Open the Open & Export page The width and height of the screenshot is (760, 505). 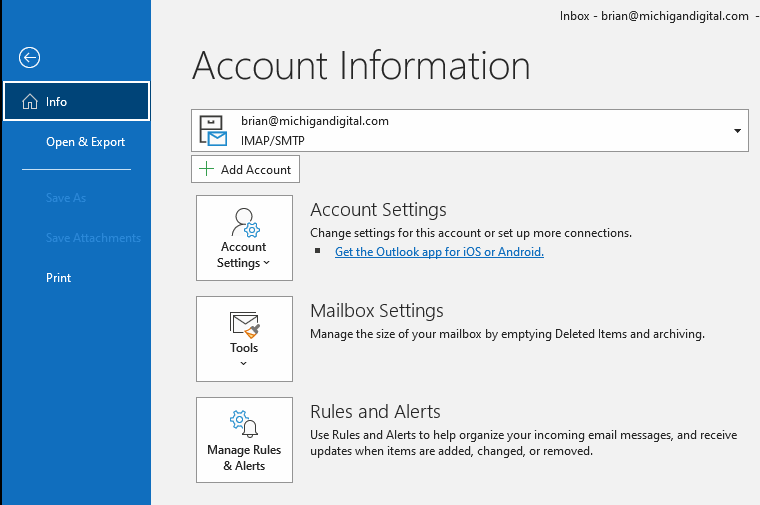tap(85, 142)
